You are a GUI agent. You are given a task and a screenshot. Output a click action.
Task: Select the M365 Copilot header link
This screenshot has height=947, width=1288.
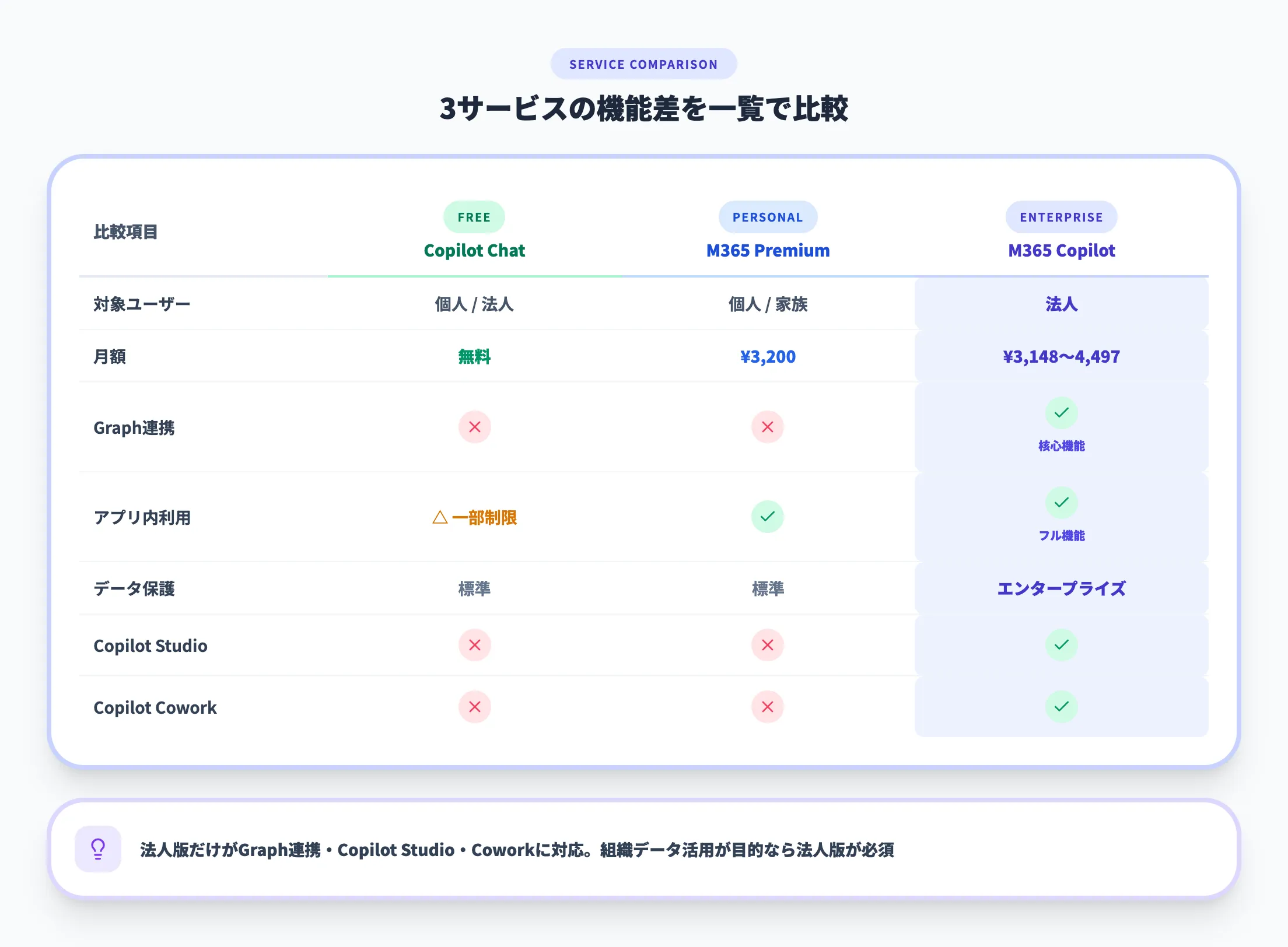pos(1062,250)
